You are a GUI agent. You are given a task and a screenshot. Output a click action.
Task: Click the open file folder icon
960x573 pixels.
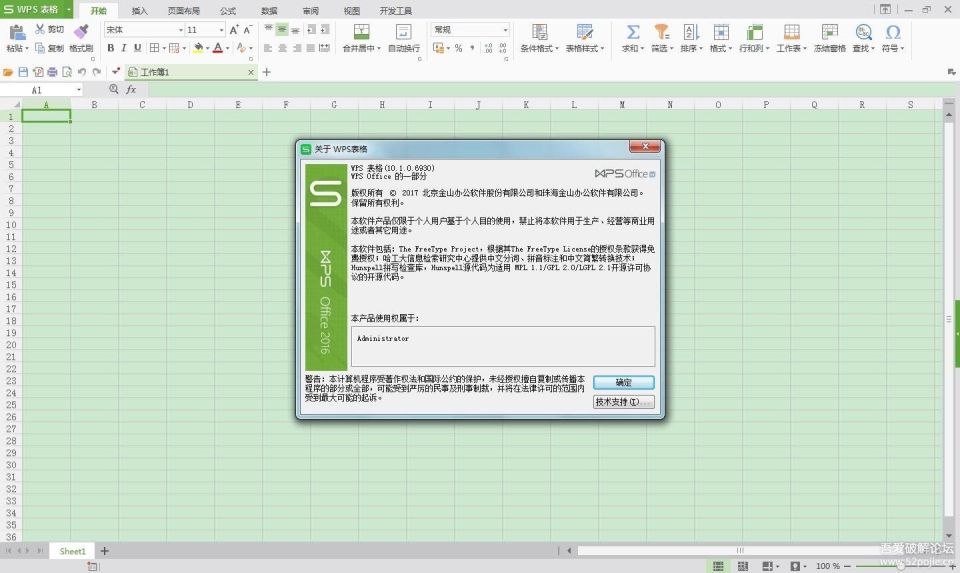8,72
